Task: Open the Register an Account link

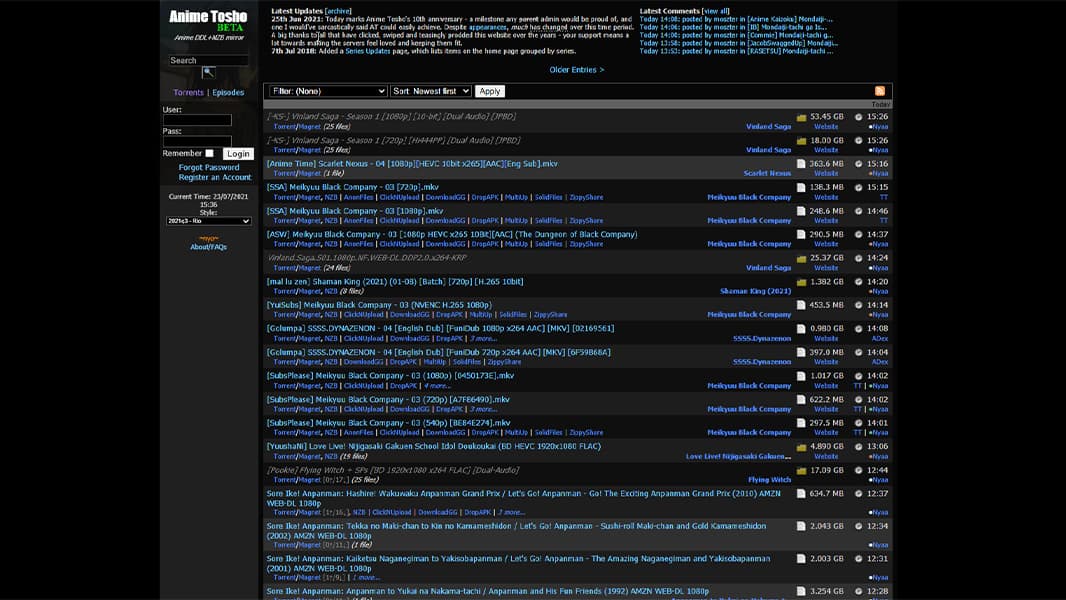Action: 215,177
